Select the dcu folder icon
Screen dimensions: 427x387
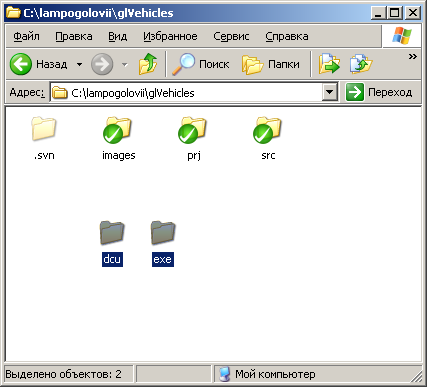(x=112, y=232)
